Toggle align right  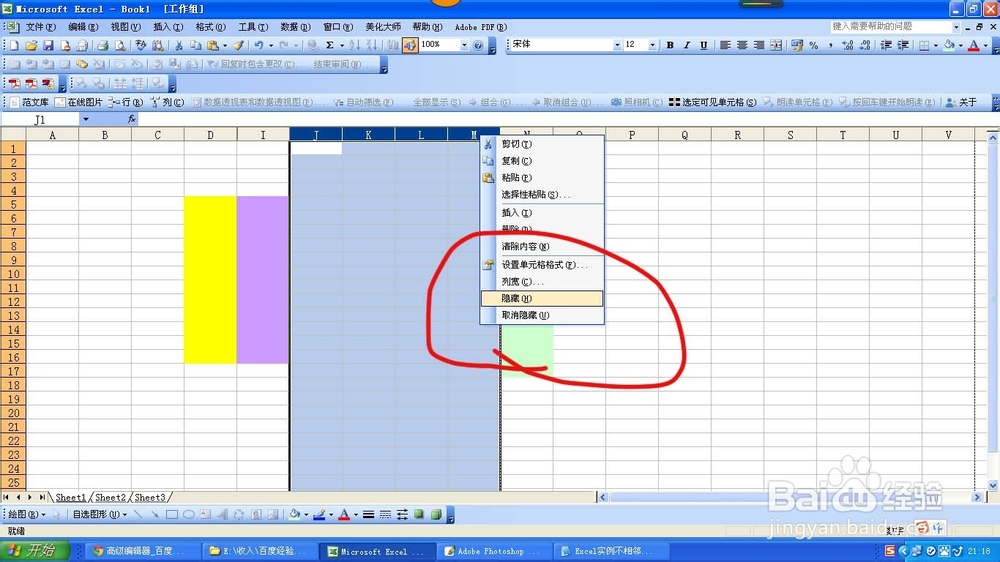pyautogui.click(x=759, y=45)
